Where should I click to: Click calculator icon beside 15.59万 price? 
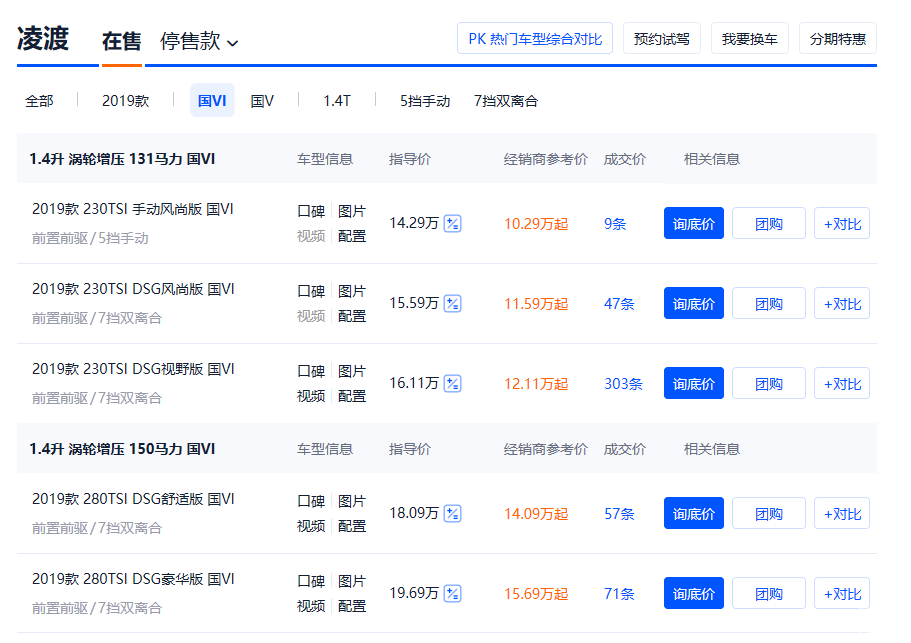pyautogui.click(x=452, y=303)
